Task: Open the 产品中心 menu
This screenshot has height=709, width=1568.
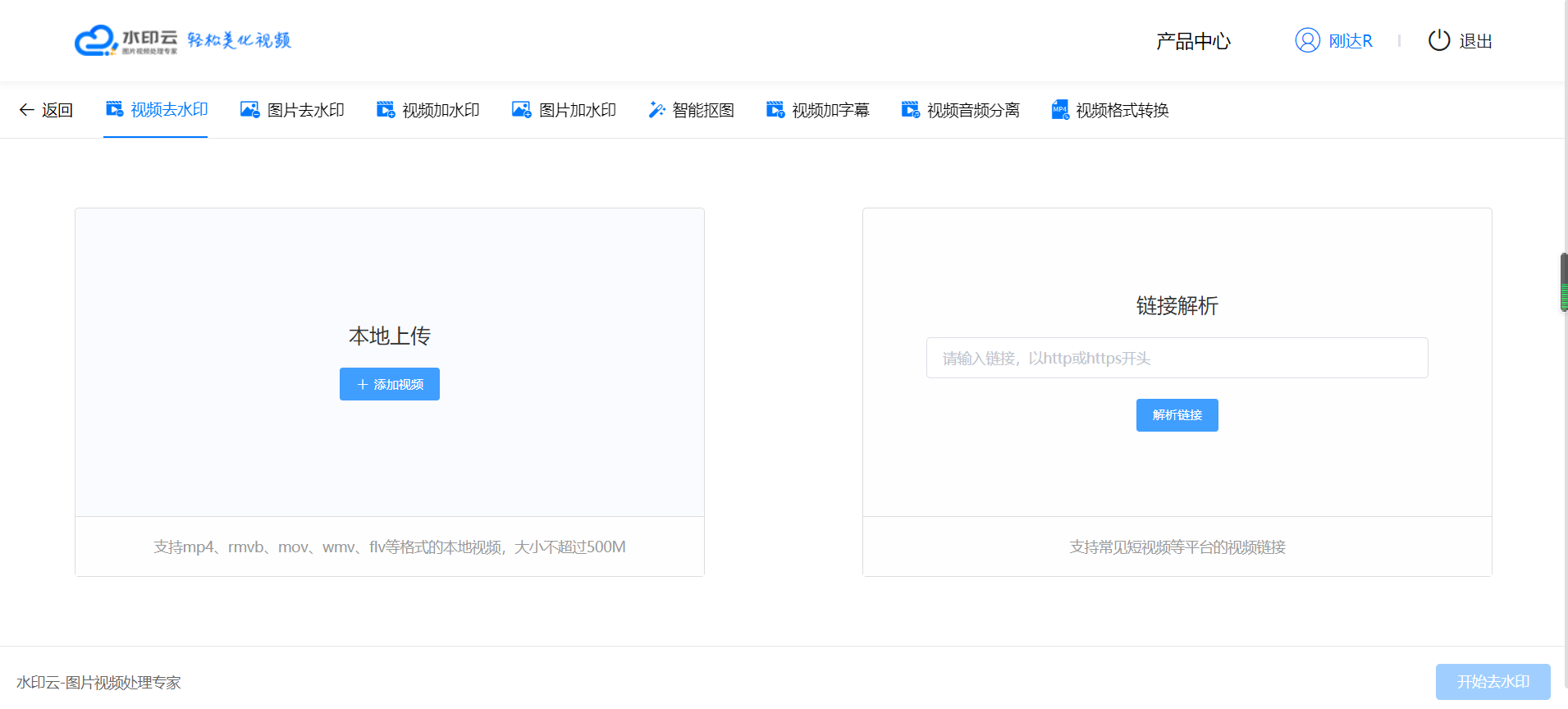Action: tap(1193, 41)
